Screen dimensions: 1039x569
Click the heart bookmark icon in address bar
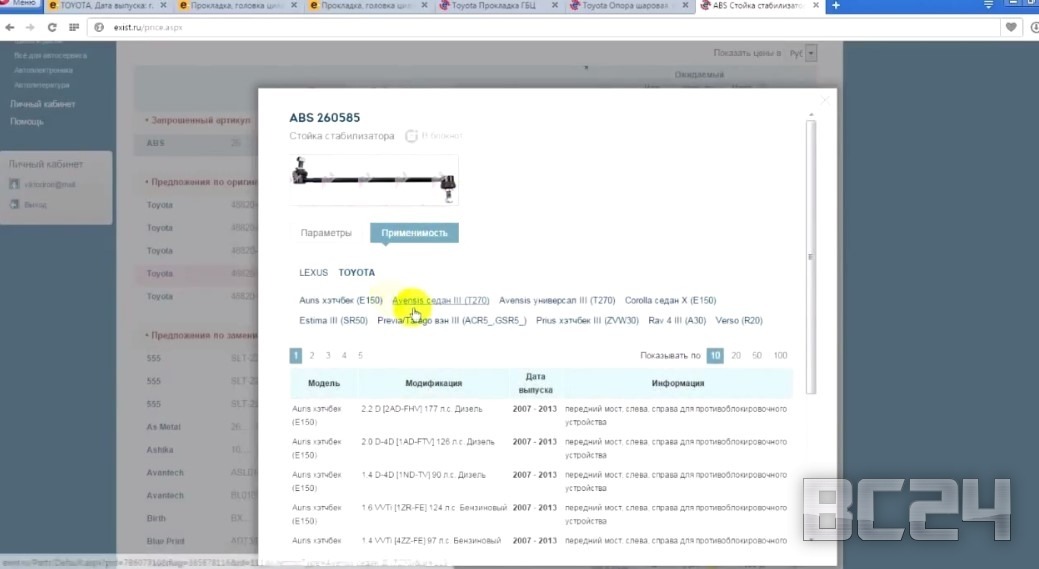tap(1012, 27)
